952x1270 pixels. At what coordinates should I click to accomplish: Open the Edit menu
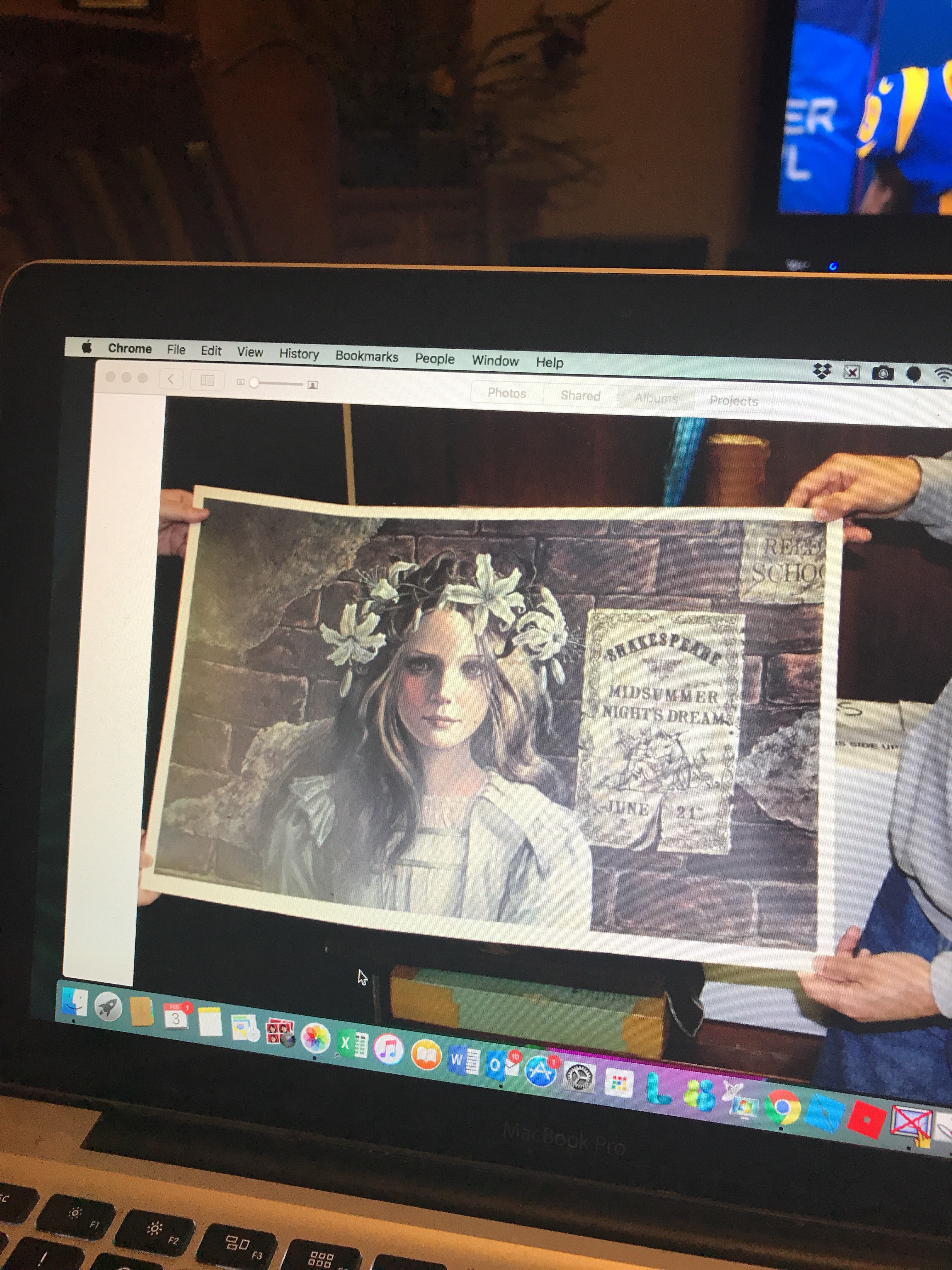pos(211,351)
